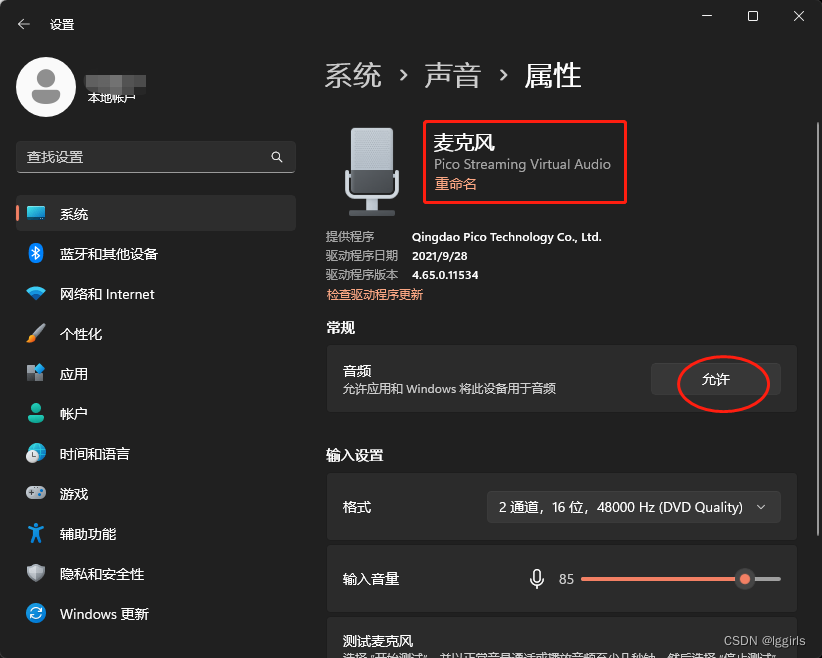The image size is (822, 658).
Task: Click the 游戏 gamepad icon
Action: click(x=36, y=493)
